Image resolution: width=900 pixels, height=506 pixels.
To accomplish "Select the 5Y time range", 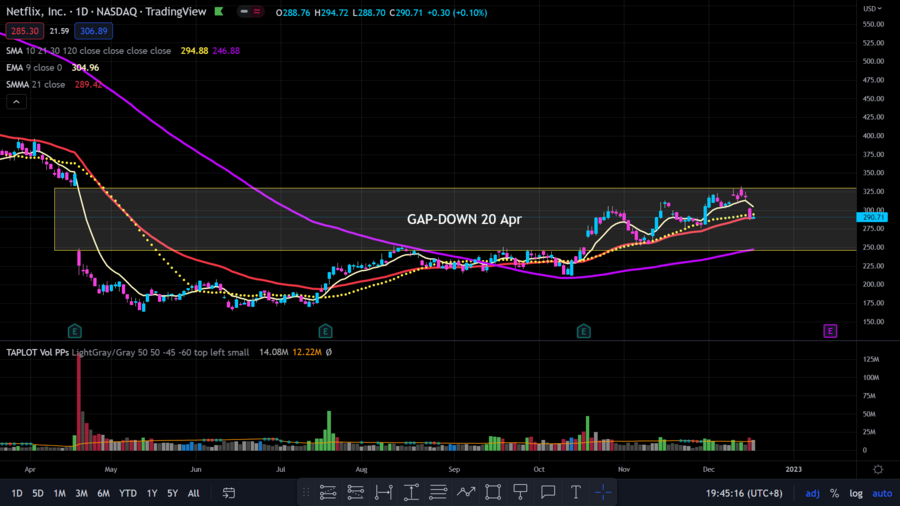I will point(172,493).
